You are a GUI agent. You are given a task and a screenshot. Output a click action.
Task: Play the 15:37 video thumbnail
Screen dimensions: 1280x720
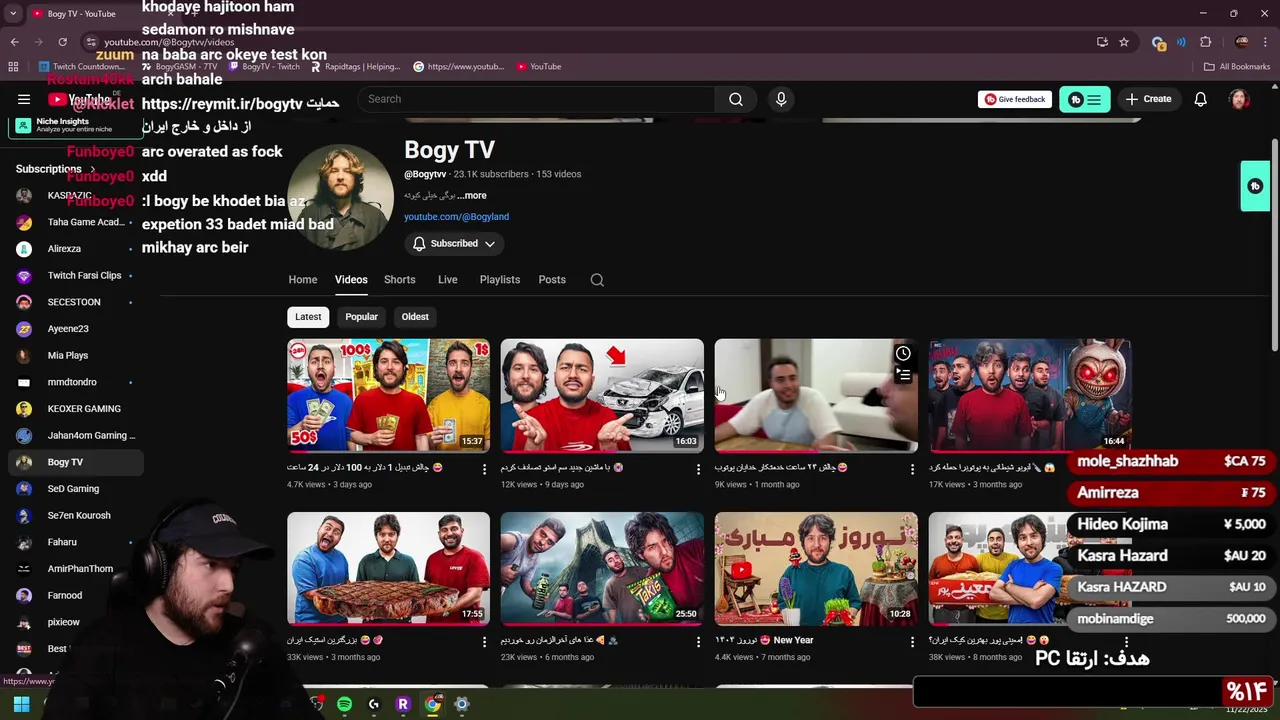pyautogui.click(x=388, y=395)
